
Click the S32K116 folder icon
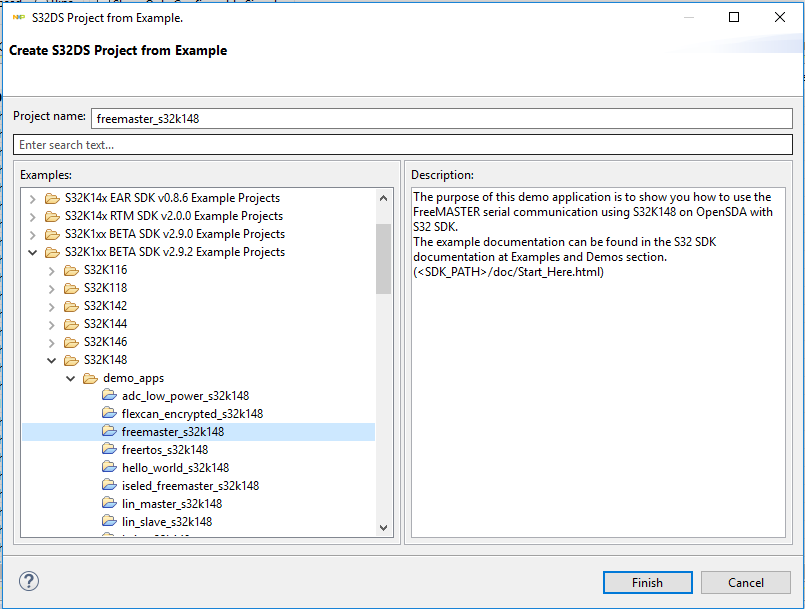(71, 270)
